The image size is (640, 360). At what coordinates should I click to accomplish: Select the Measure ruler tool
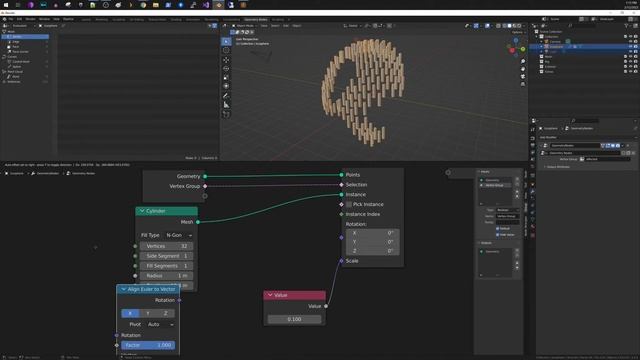point(226,105)
